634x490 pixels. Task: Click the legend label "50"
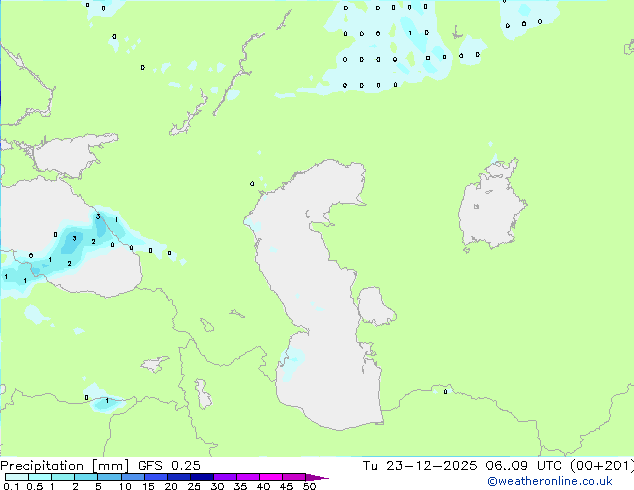tap(309, 486)
